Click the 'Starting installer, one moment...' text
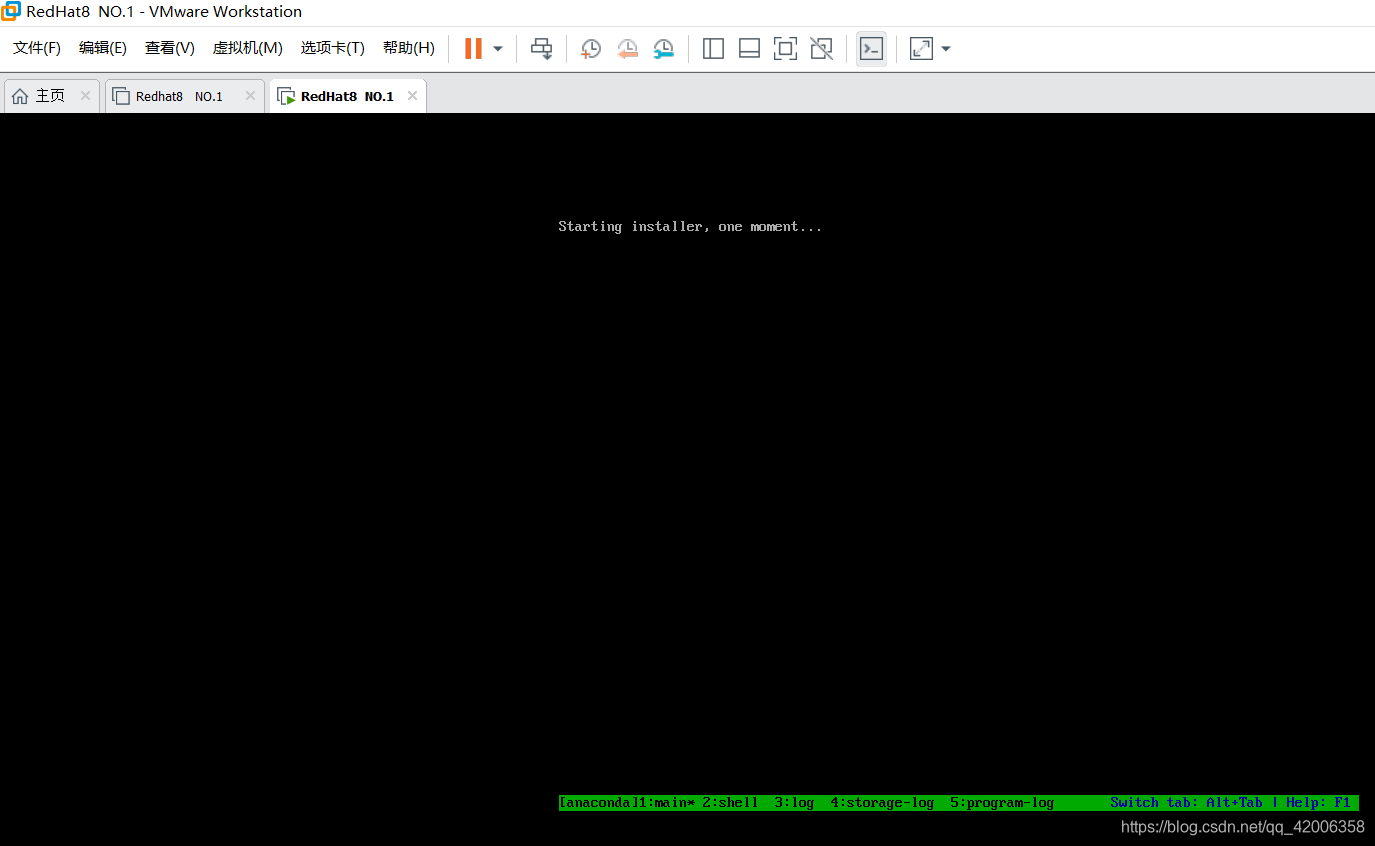This screenshot has height=846, width=1375. [690, 227]
